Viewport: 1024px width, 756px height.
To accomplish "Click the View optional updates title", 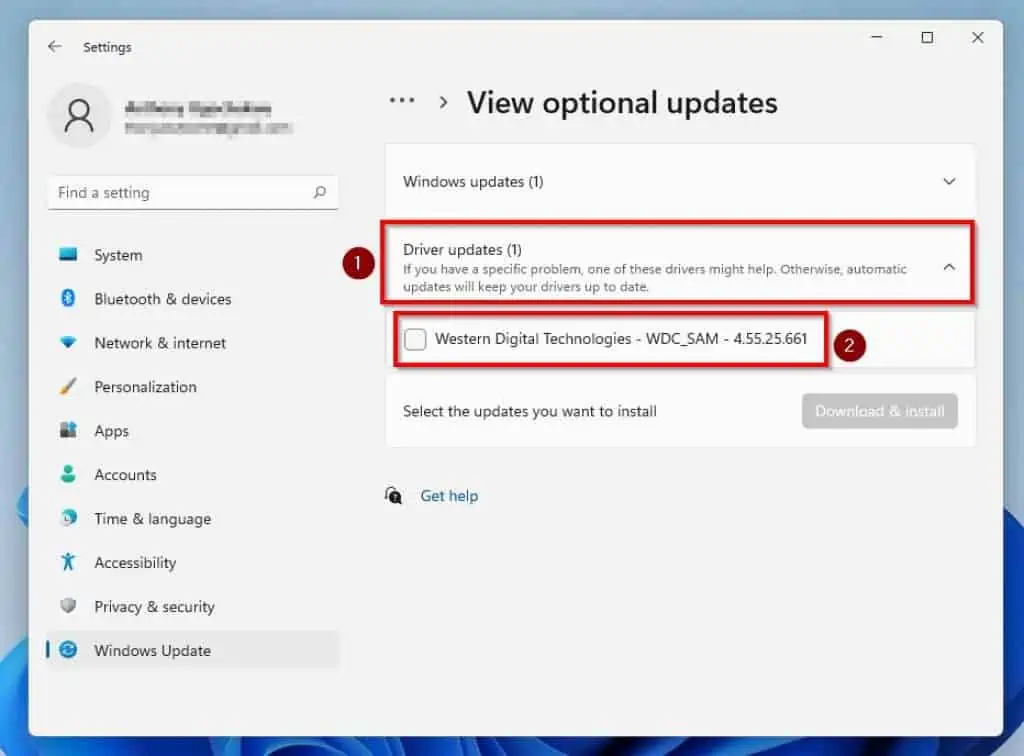I will point(622,102).
